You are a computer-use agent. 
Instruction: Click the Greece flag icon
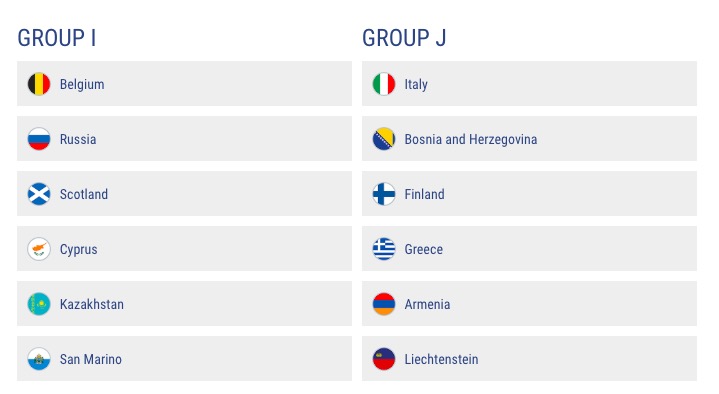[x=384, y=249]
